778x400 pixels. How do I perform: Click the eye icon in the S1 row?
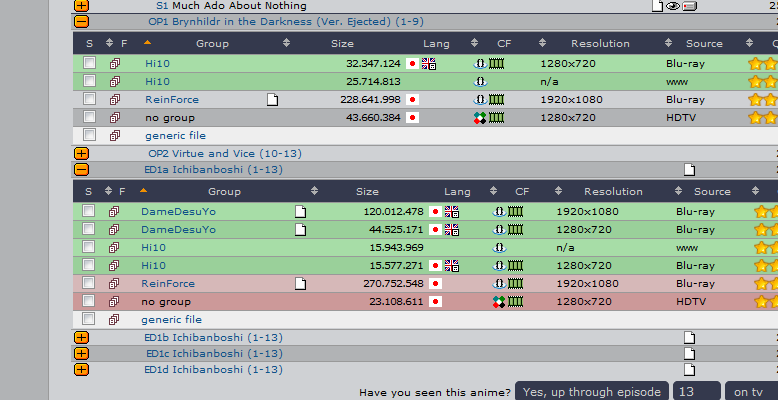pyautogui.click(x=672, y=6)
